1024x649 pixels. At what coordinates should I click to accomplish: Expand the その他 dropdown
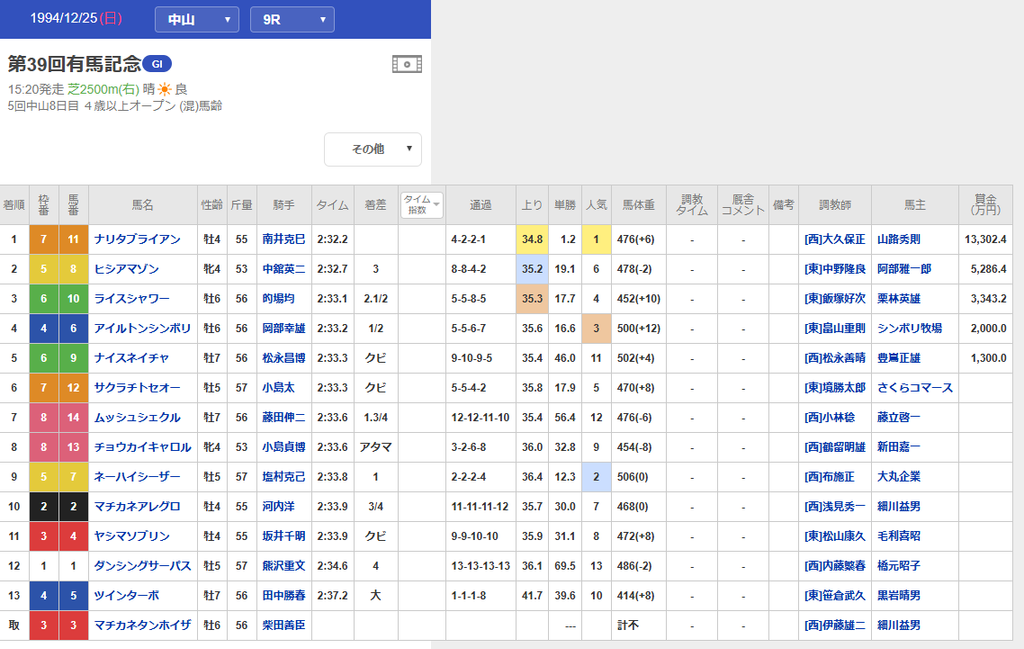373,149
